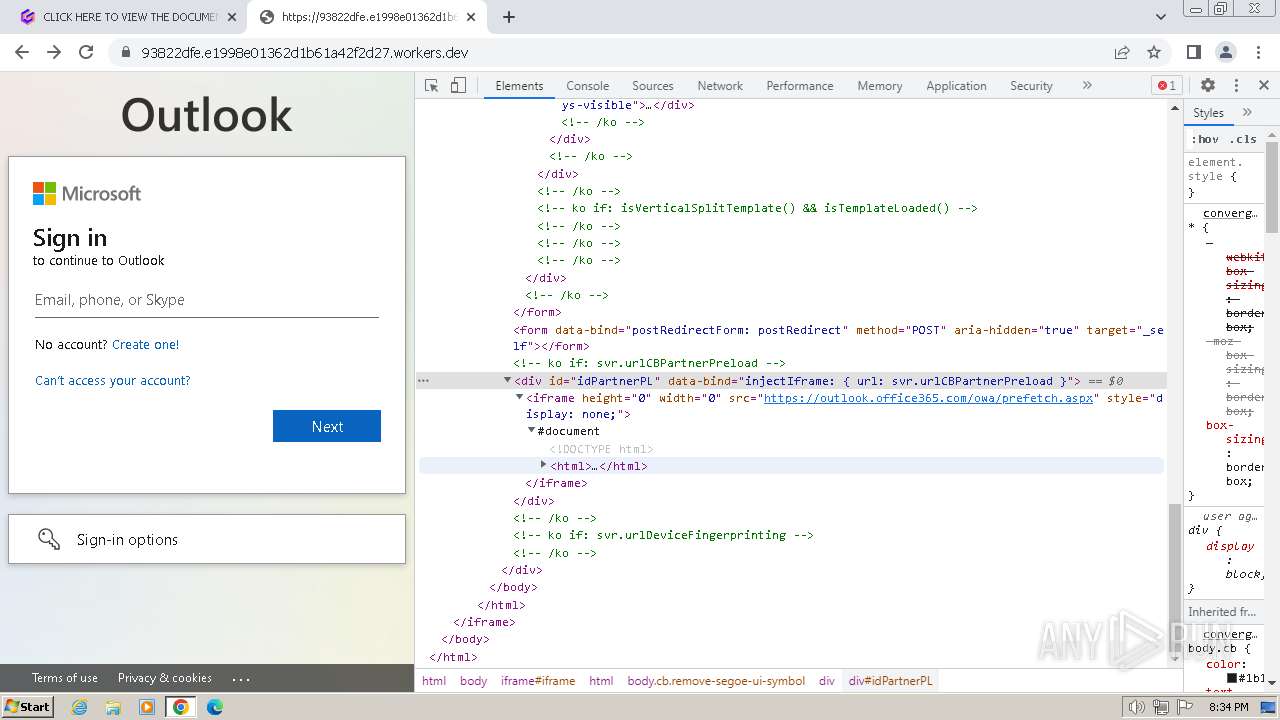Open File Explorer from taskbar

(113, 707)
